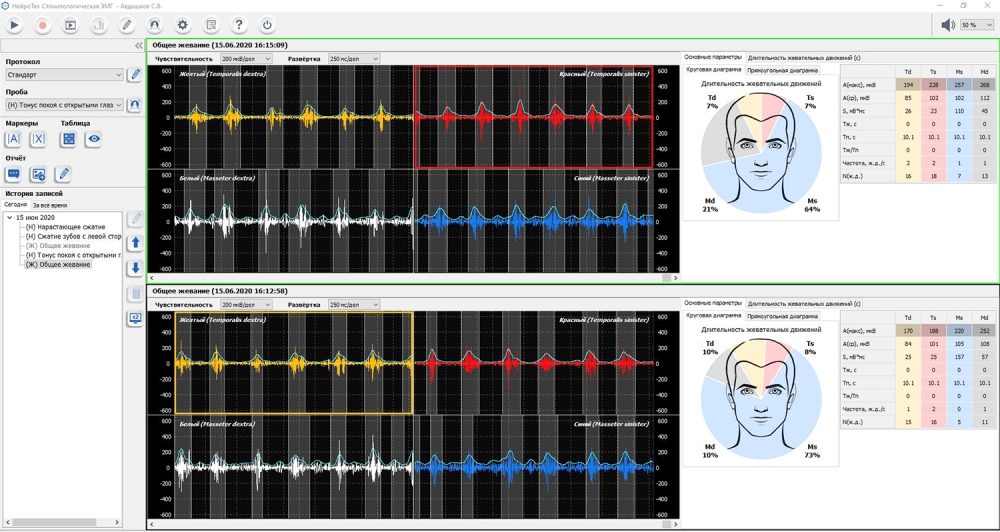Move record up with the blue up arrow
This screenshot has width=1000, height=532.
(x=136, y=243)
